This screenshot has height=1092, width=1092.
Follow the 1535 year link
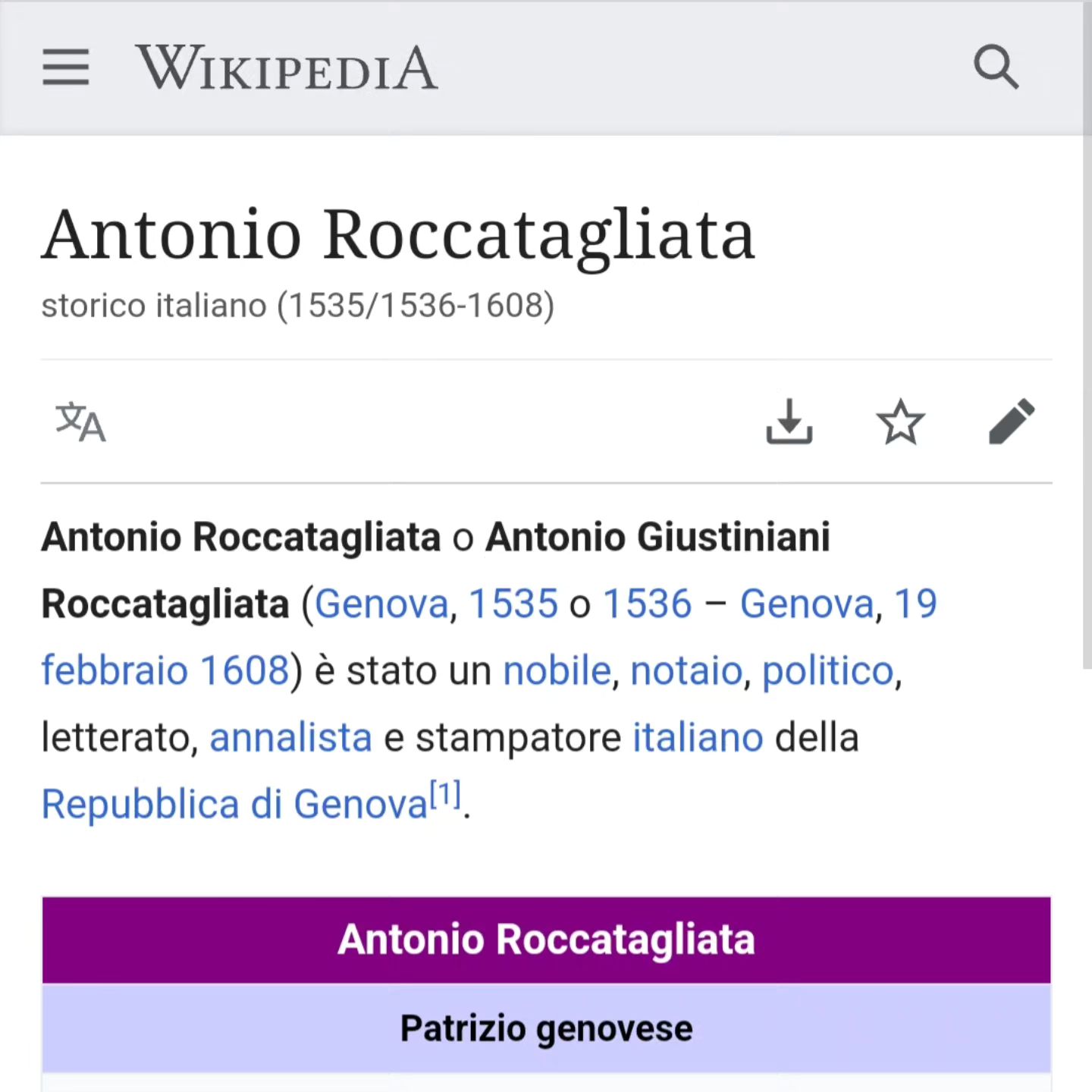(513, 604)
